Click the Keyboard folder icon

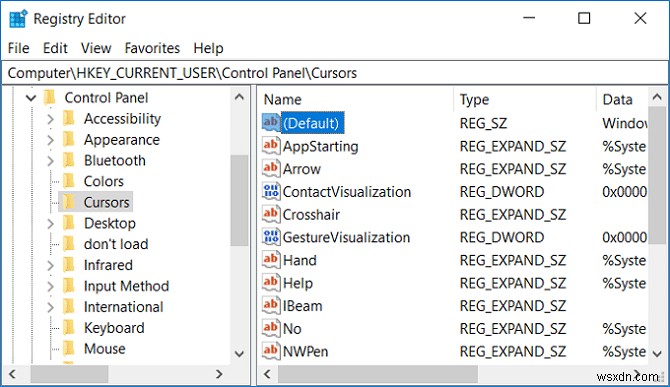point(69,328)
